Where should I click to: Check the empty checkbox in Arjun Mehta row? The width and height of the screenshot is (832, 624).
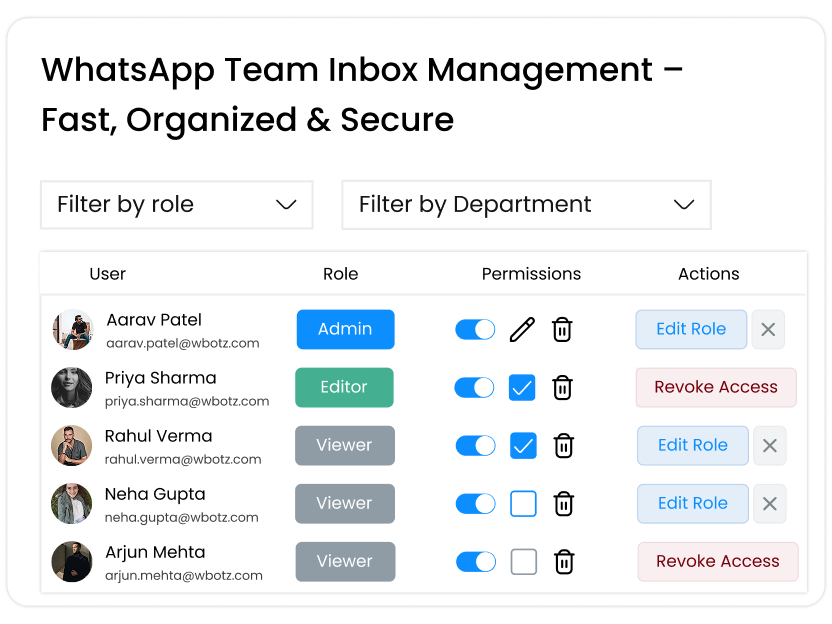[x=524, y=561]
